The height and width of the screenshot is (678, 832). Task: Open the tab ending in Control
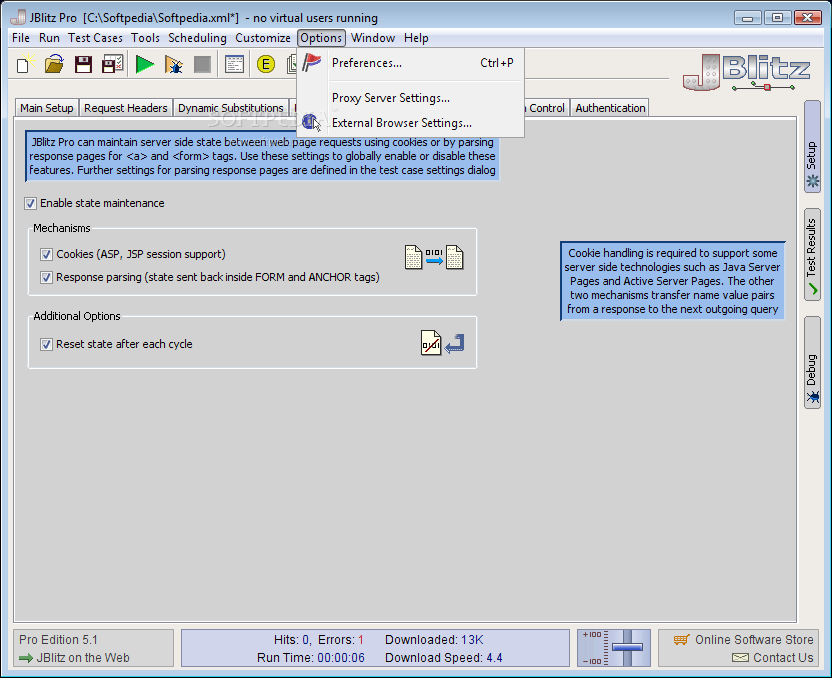[x=547, y=108]
